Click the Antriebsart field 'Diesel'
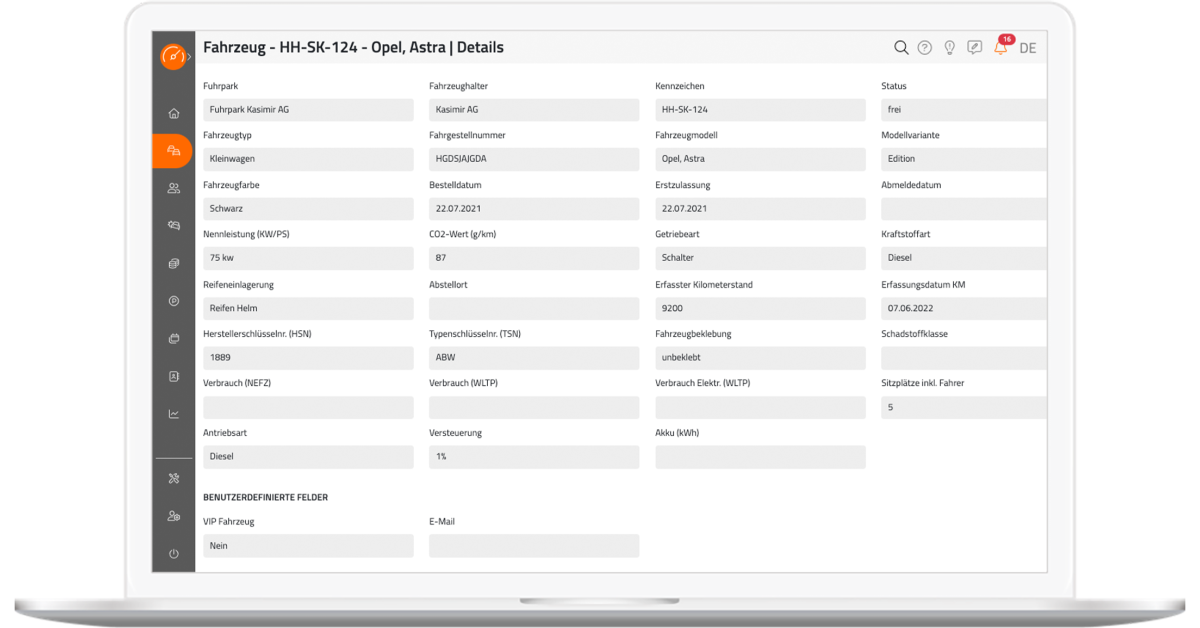Screen dimensions: 1200x628 point(308,456)
